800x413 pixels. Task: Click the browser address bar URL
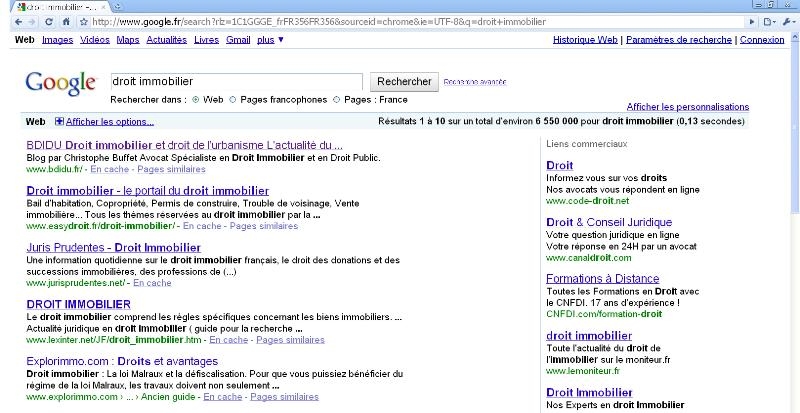tap(319, 22)
